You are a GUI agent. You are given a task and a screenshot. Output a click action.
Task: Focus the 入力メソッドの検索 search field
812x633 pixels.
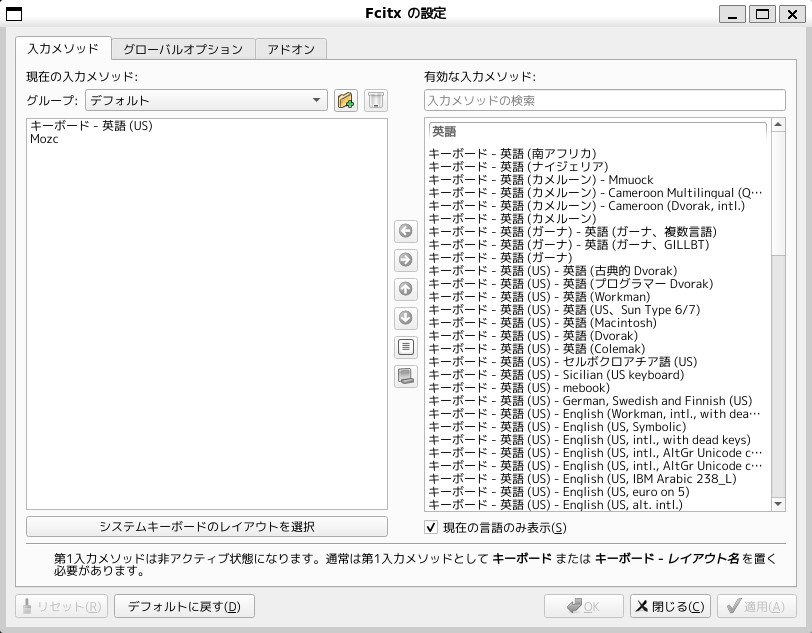604,100
